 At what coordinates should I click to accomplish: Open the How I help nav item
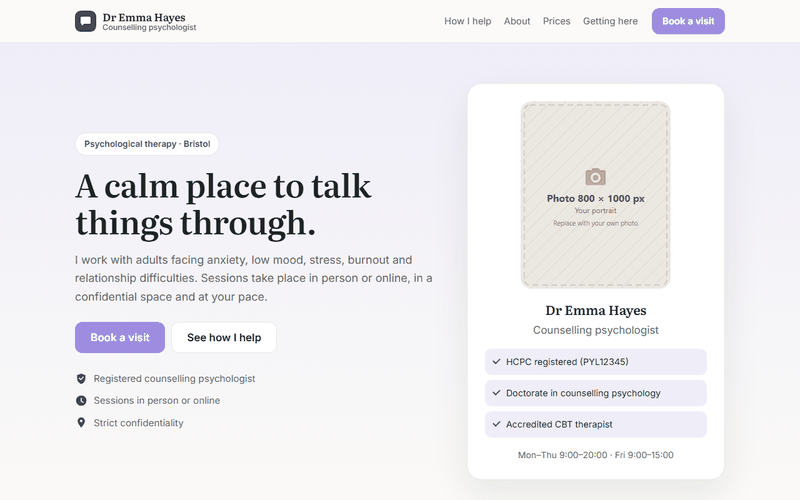467,21
